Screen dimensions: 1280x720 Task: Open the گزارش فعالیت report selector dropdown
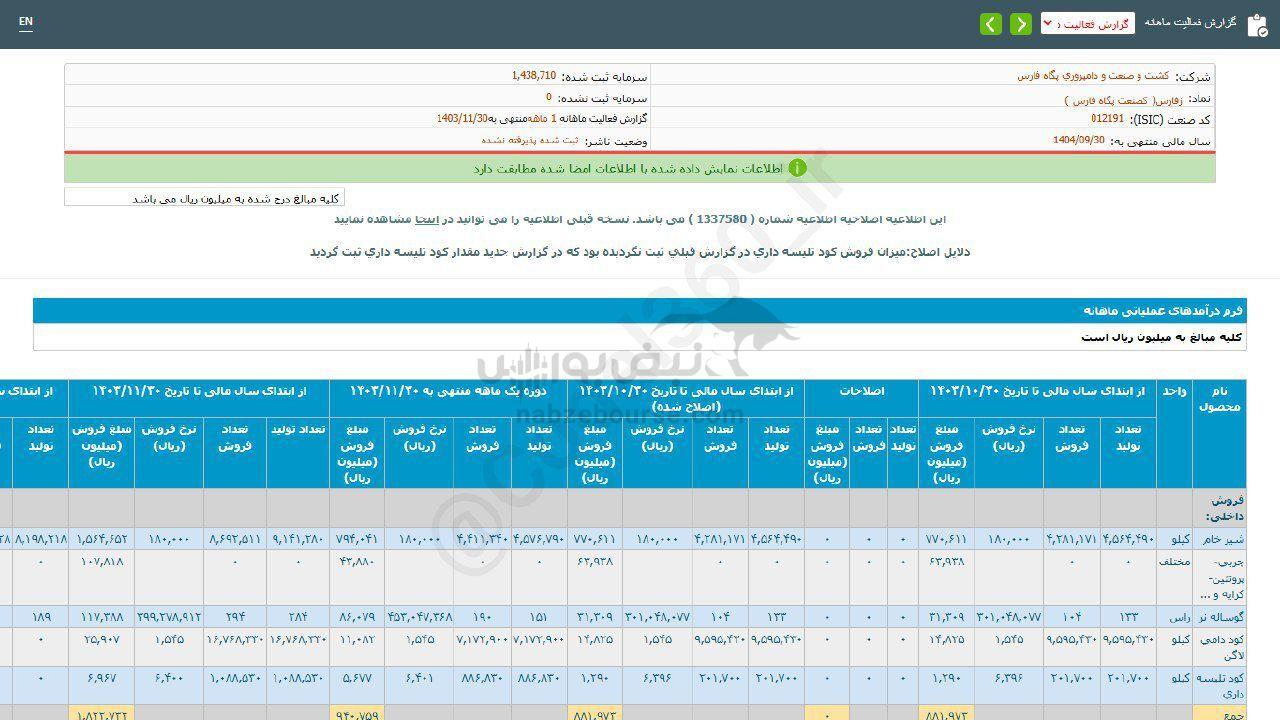[x=1088, y=24]
